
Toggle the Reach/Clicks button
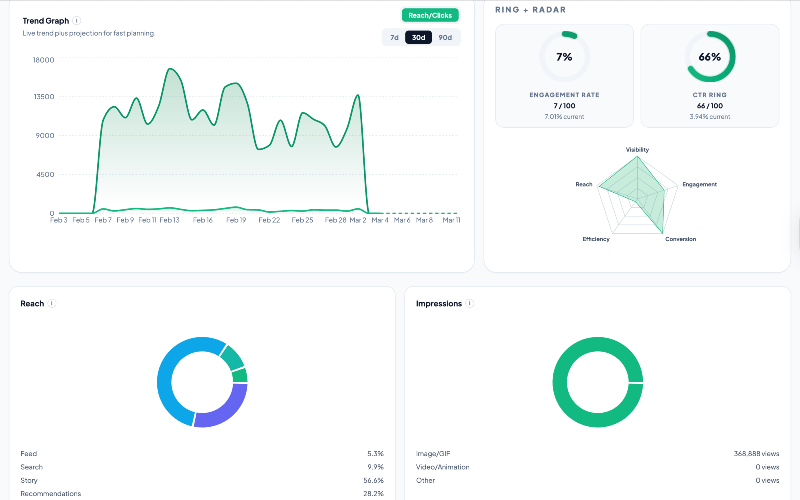[x=430, y=15]
